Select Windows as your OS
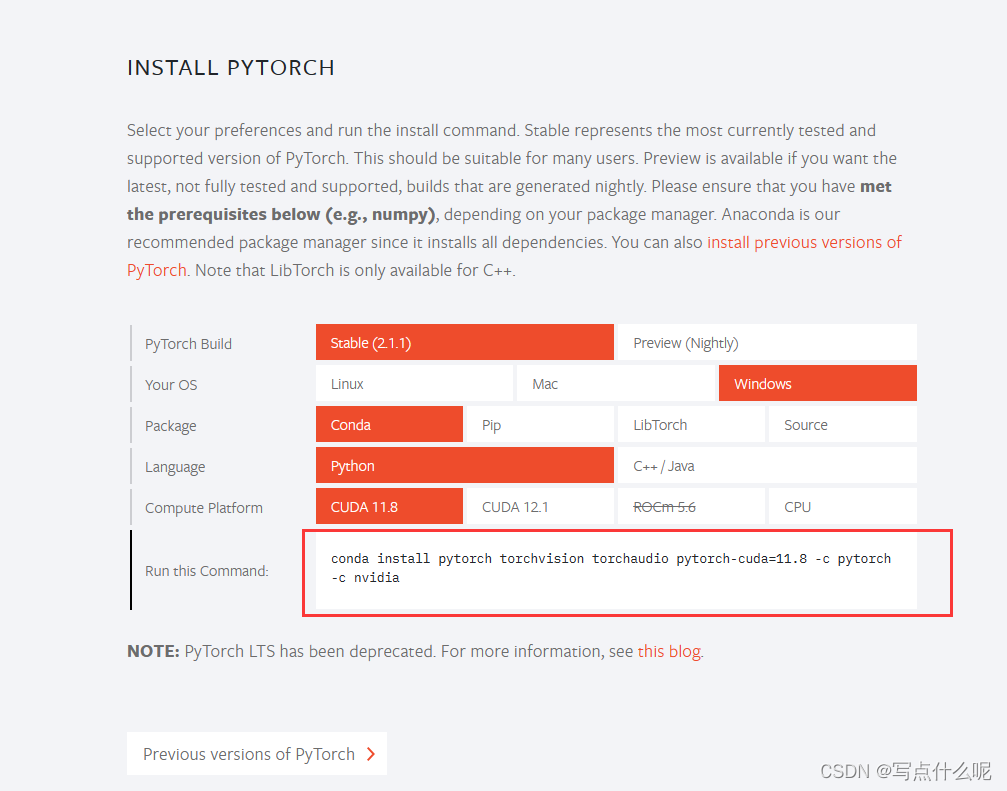Image resolution: width=1007 pixels, height=791 pixels. tap(817, 383)
